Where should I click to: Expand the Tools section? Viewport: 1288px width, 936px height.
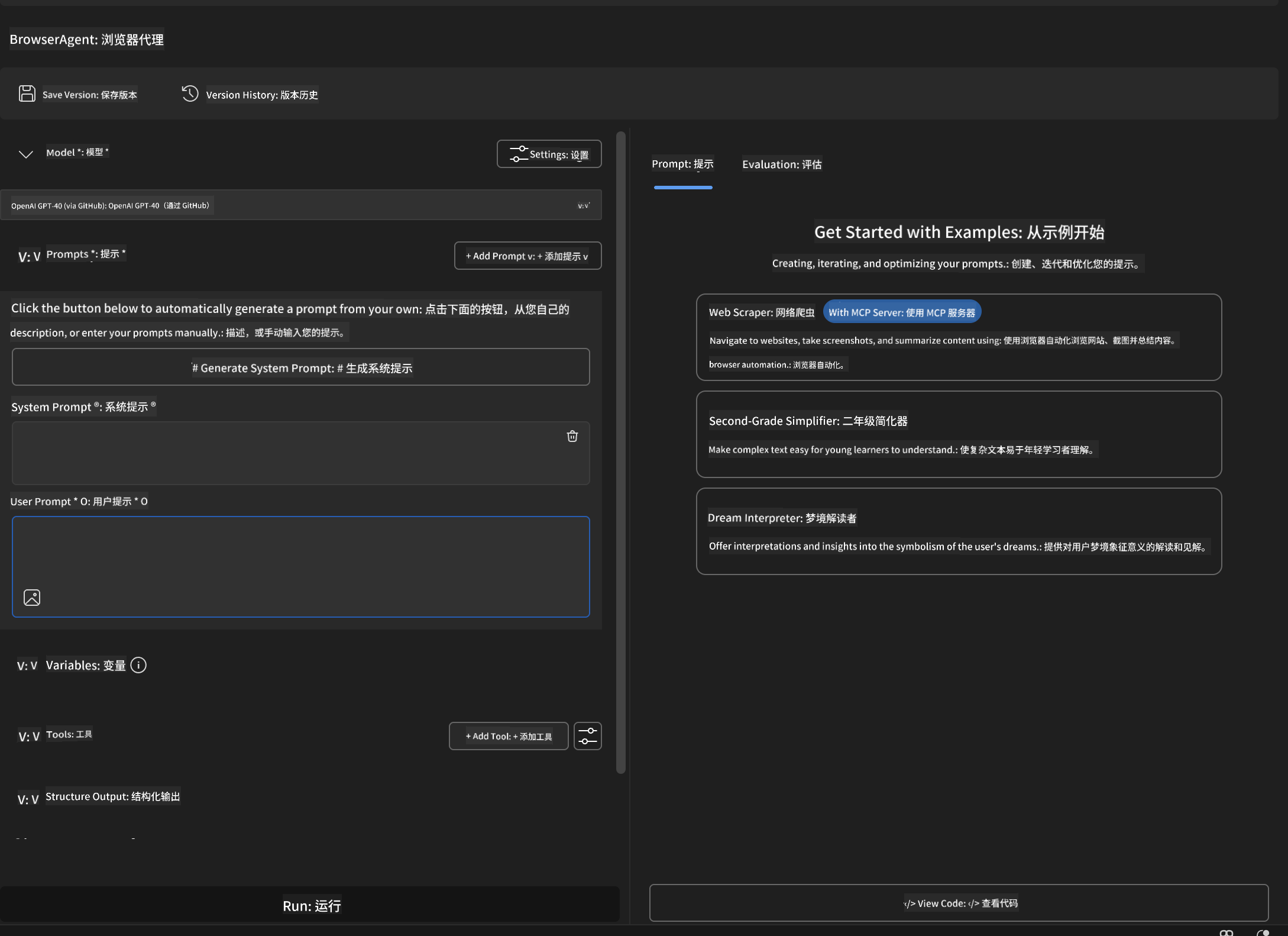[x=29, y=736]
